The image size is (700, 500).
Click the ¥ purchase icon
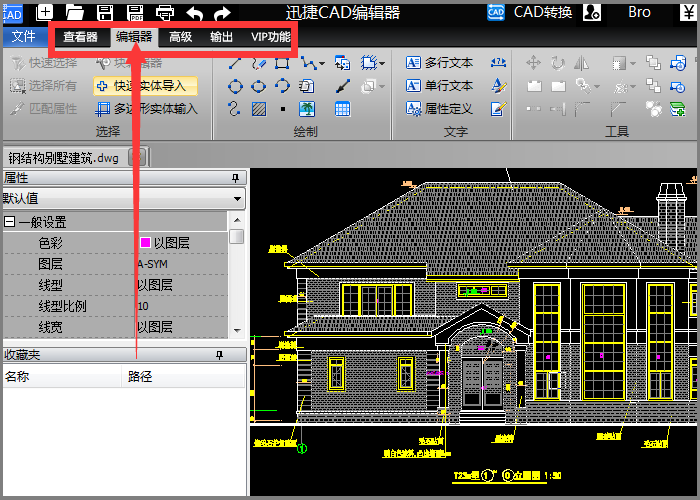pos(688,12)
